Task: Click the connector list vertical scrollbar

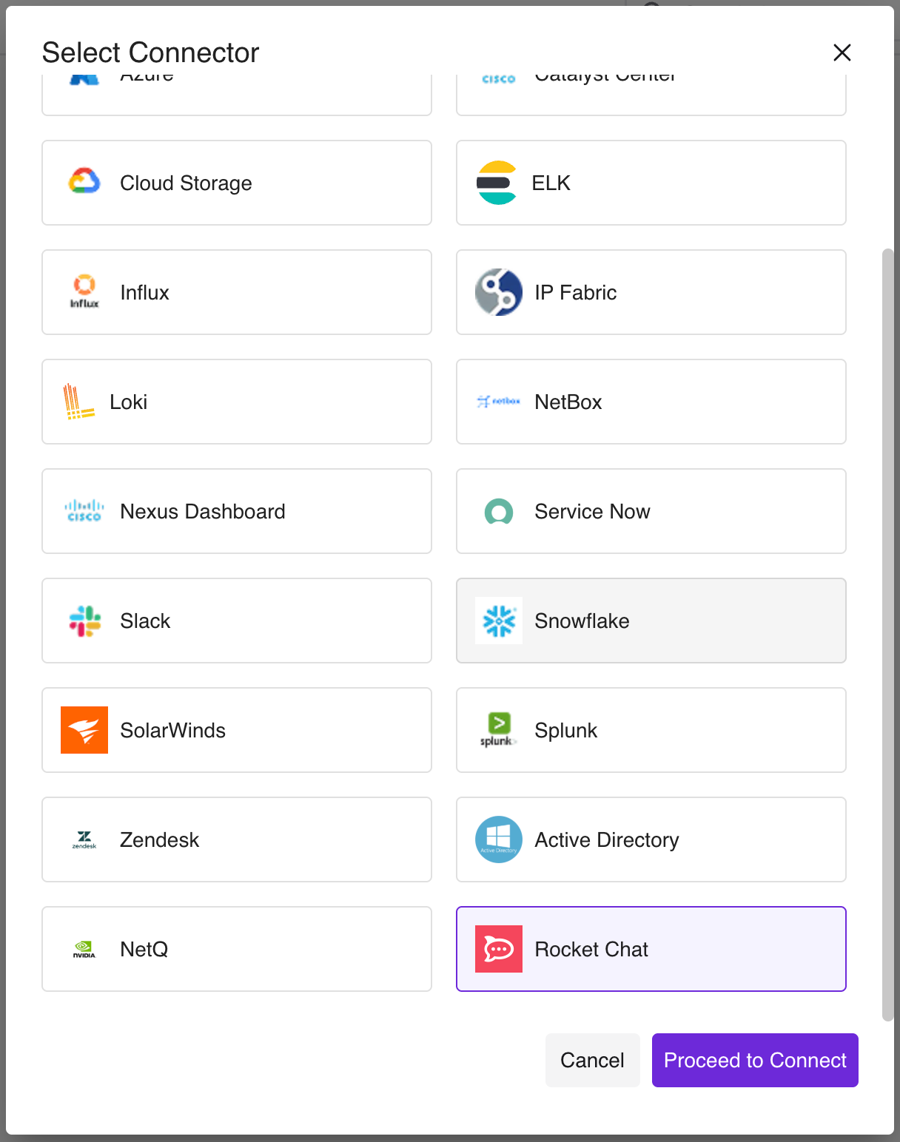Action: tap(887, 634)
